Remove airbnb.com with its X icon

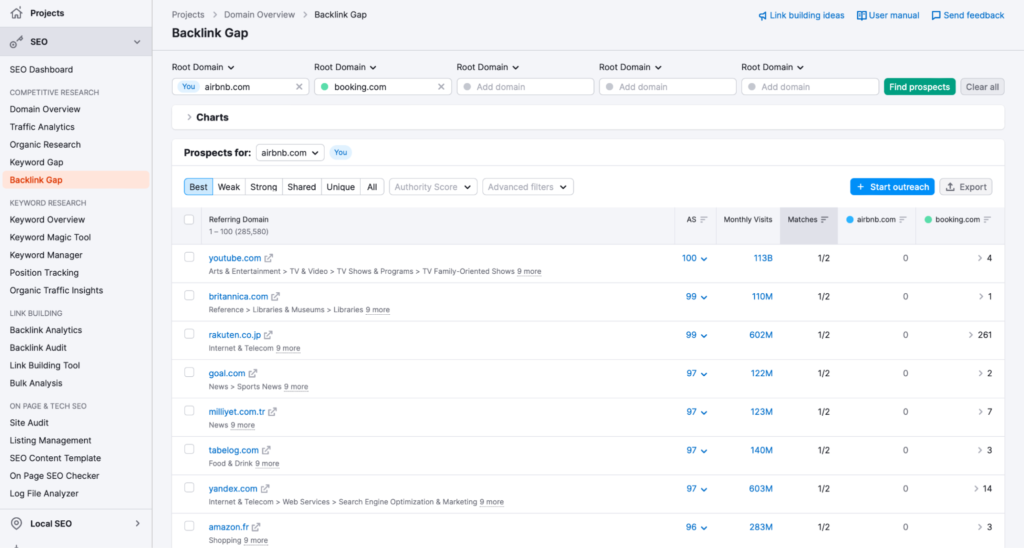(299, 87)
